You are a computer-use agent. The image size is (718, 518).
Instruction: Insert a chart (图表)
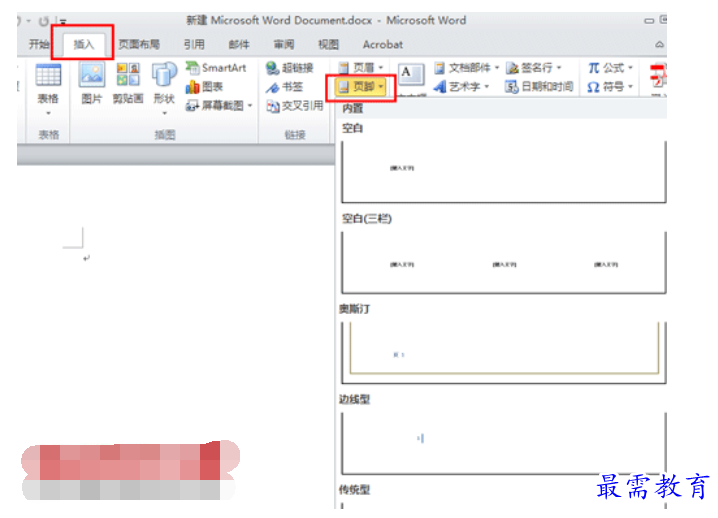(x=204, y=87)
